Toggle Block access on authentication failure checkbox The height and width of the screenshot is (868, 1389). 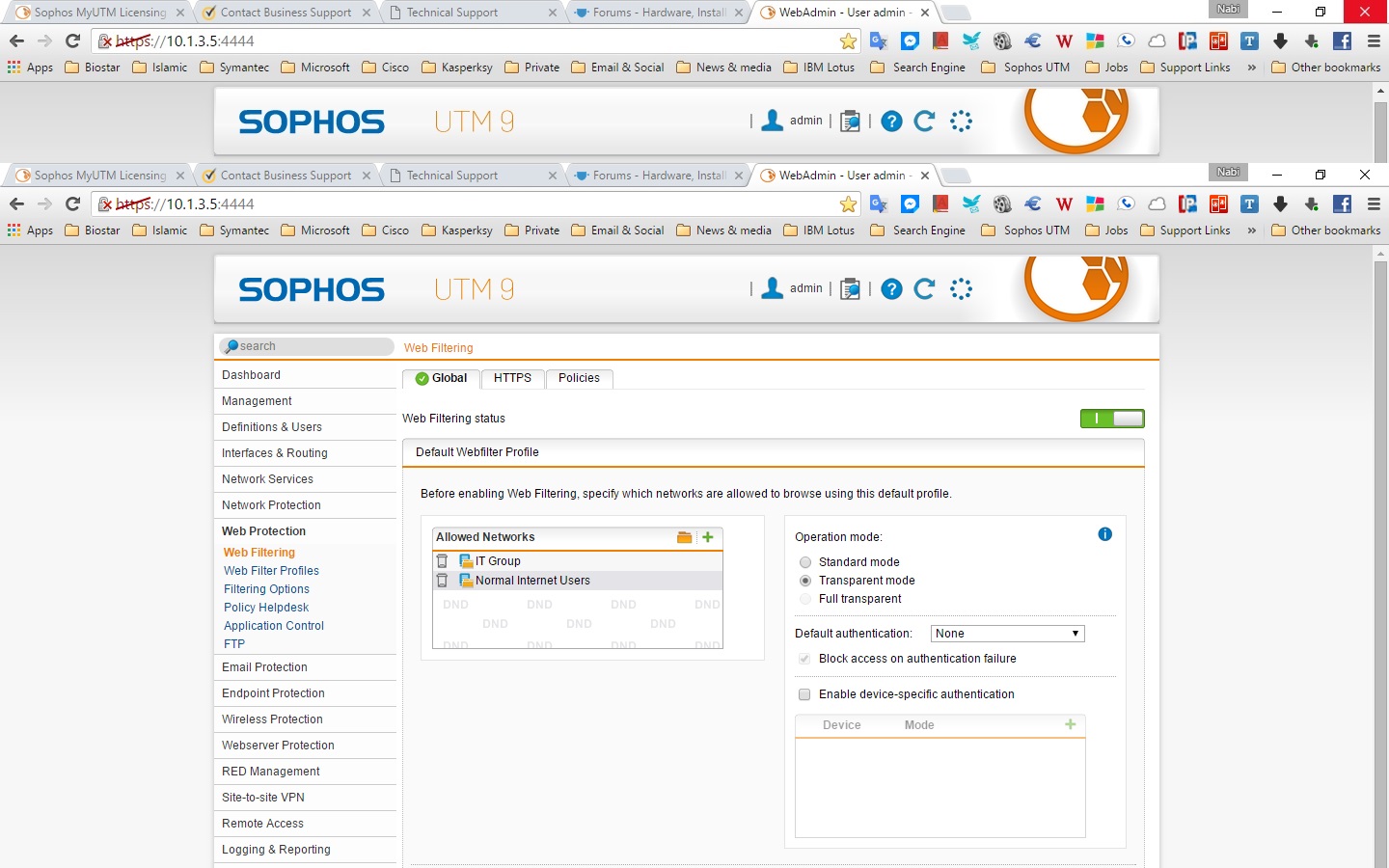[x=804, y=659]
